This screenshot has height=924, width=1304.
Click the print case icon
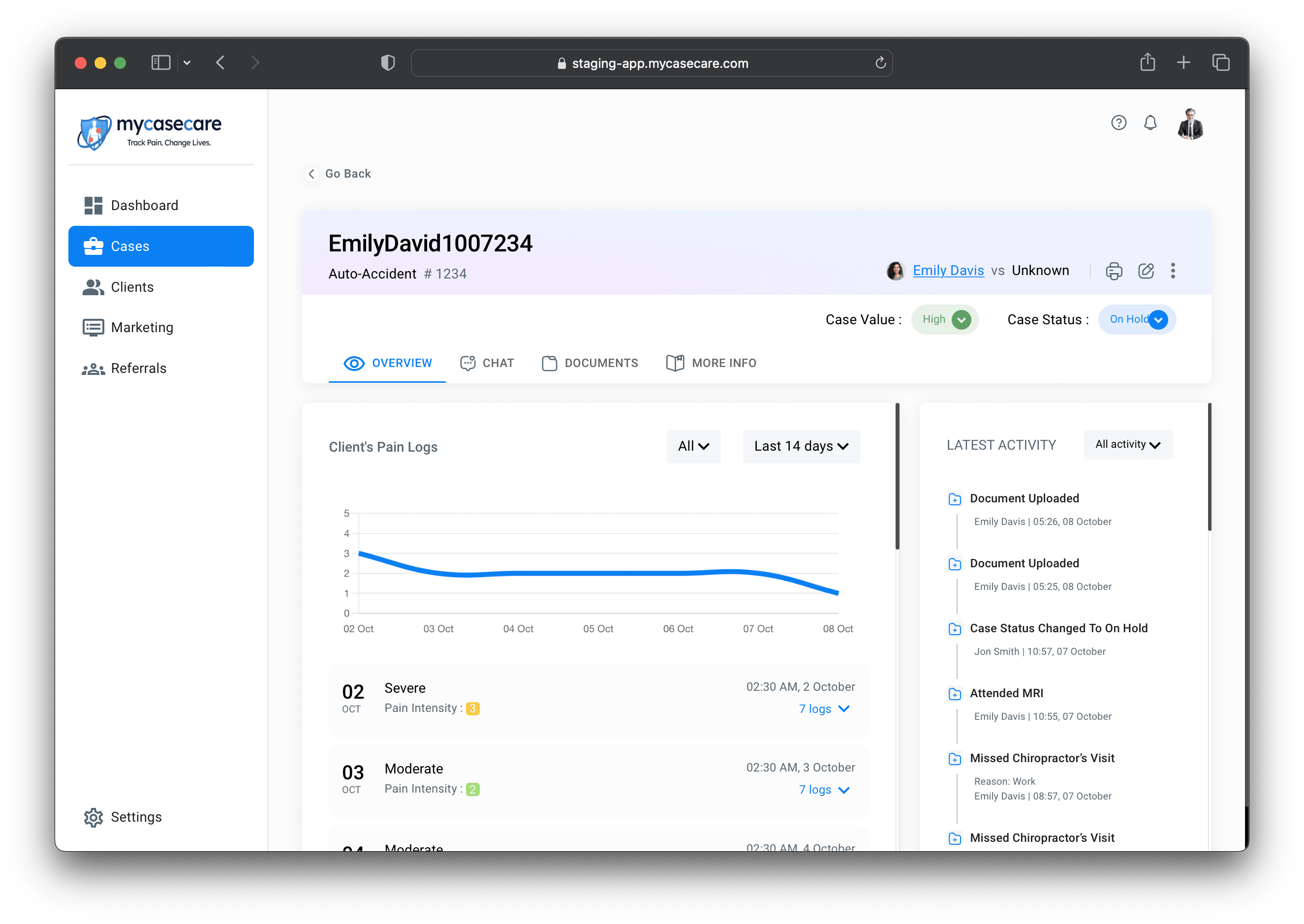click(x=1114, y=271)
